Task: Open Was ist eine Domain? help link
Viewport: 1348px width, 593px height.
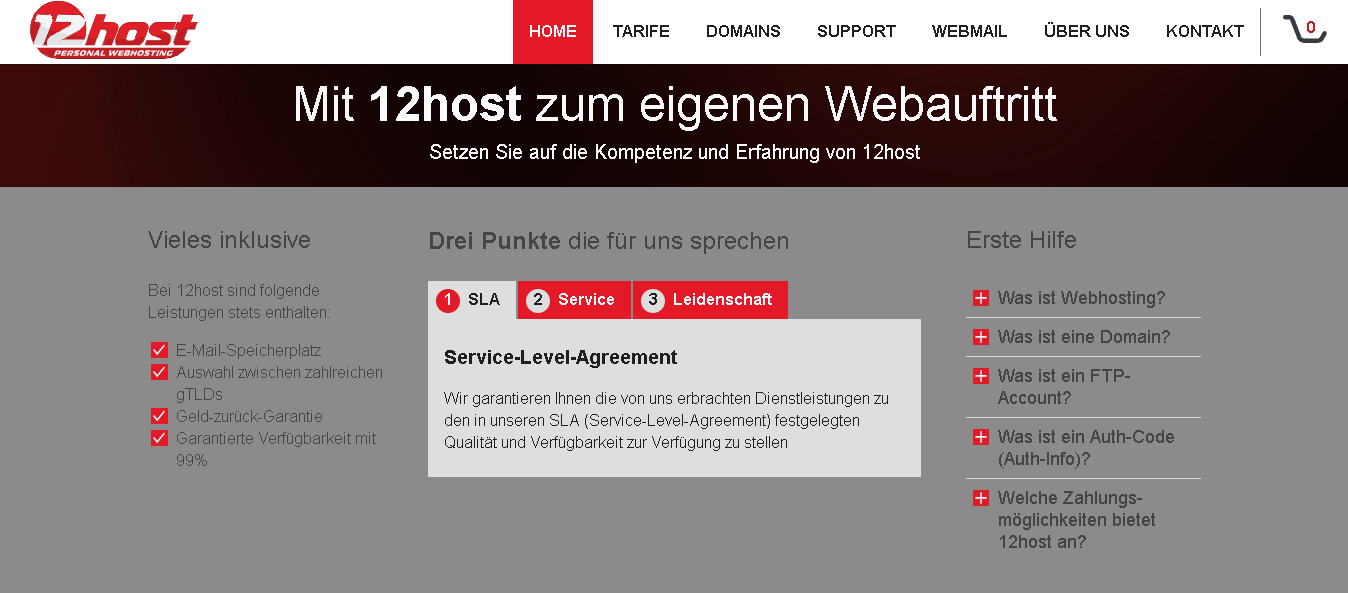Action: click(1083, 337)
